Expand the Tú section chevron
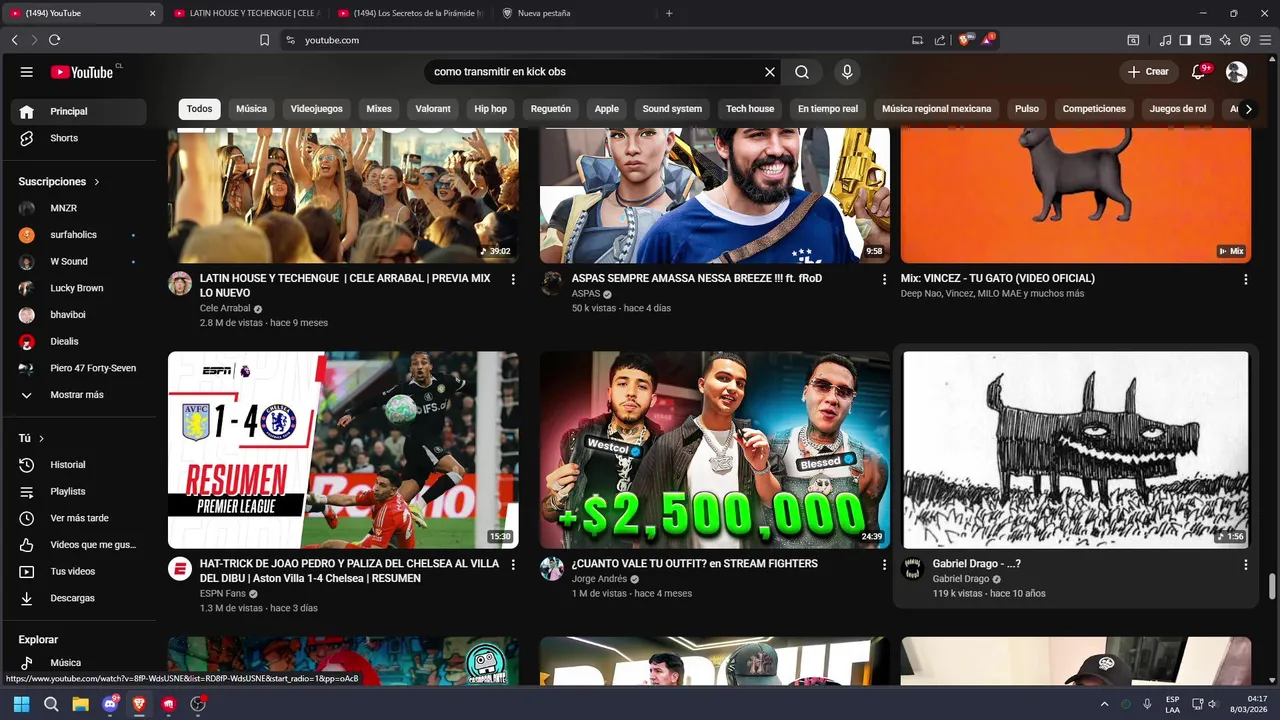Screen dimensions: 1280x720 41,439
